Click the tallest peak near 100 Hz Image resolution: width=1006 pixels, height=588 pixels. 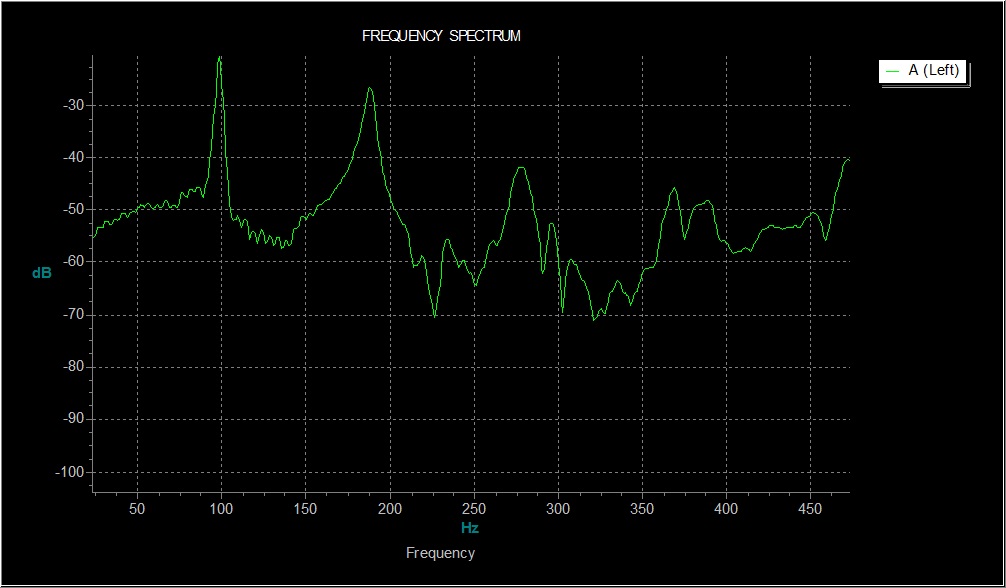pos(220,59)
